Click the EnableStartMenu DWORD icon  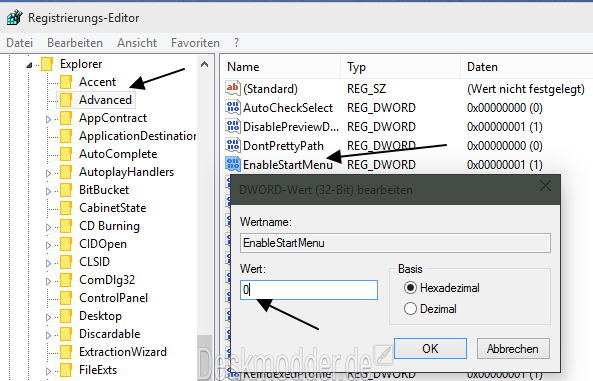point(233,164)
